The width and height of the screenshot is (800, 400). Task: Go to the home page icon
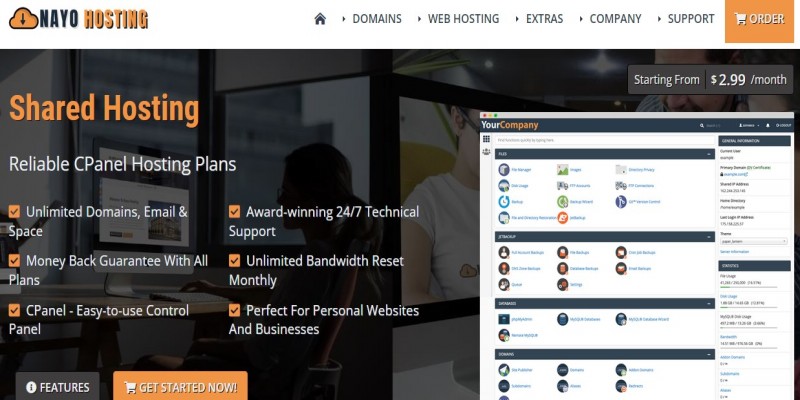(x=320, y=19)
